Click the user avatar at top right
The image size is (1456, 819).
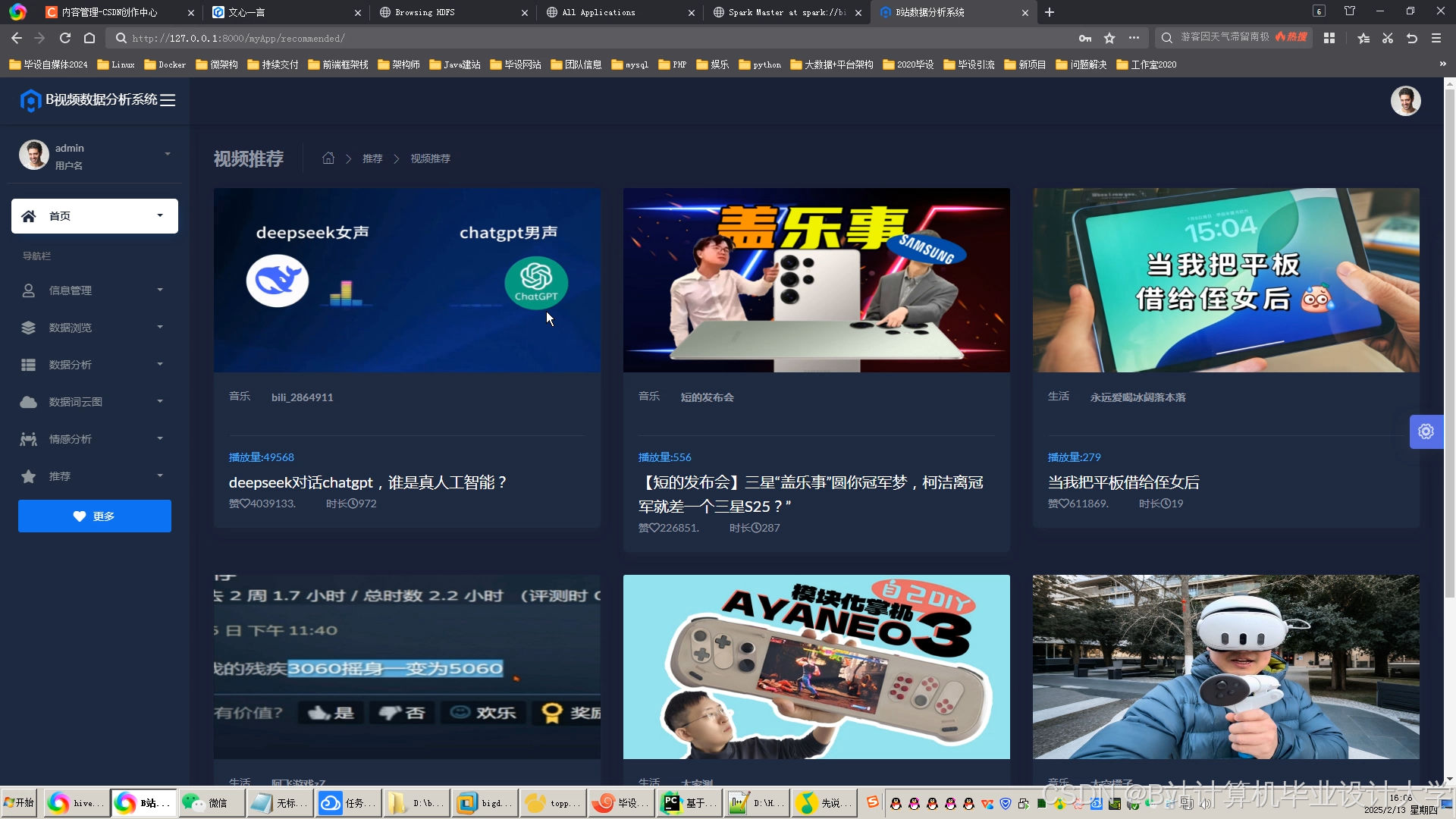pyautogui.click(x=1405, y=101)
